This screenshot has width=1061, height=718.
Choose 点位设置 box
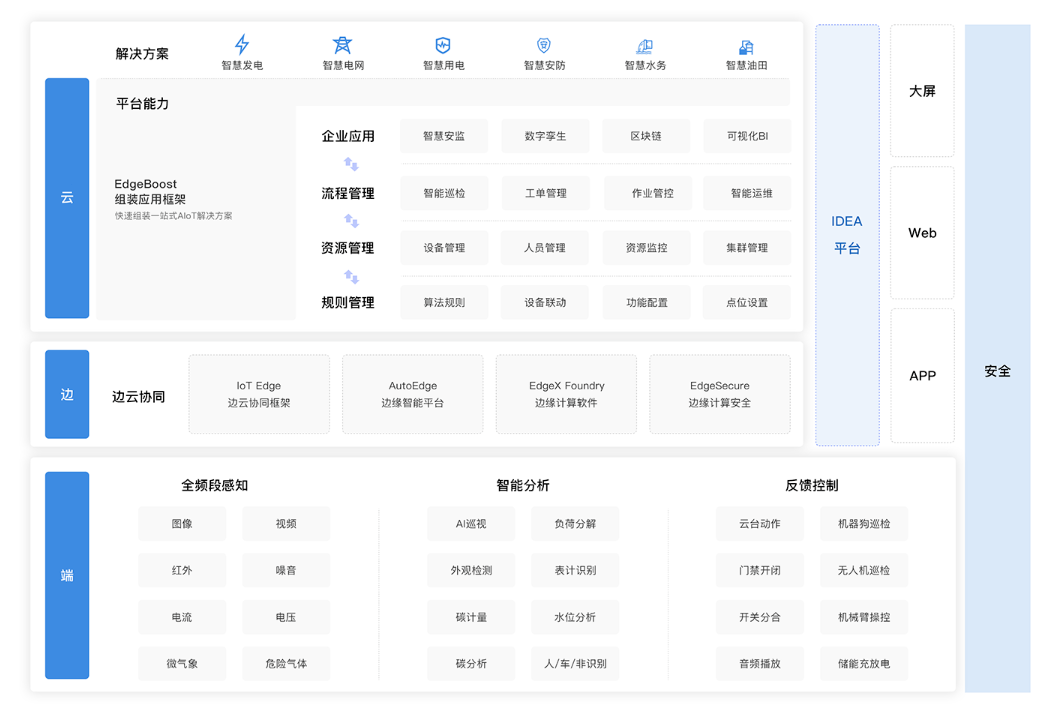point(747,302)
